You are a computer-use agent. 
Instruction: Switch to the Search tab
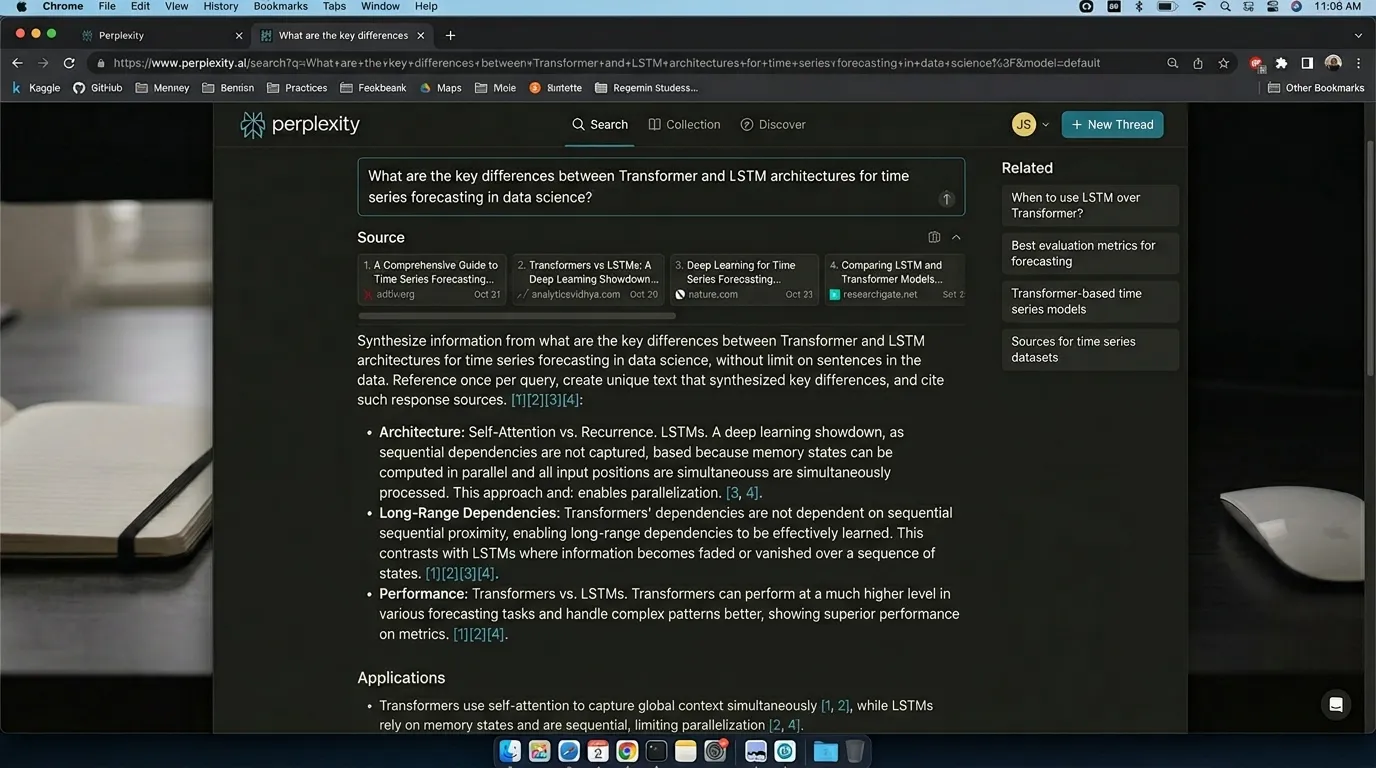600,125
